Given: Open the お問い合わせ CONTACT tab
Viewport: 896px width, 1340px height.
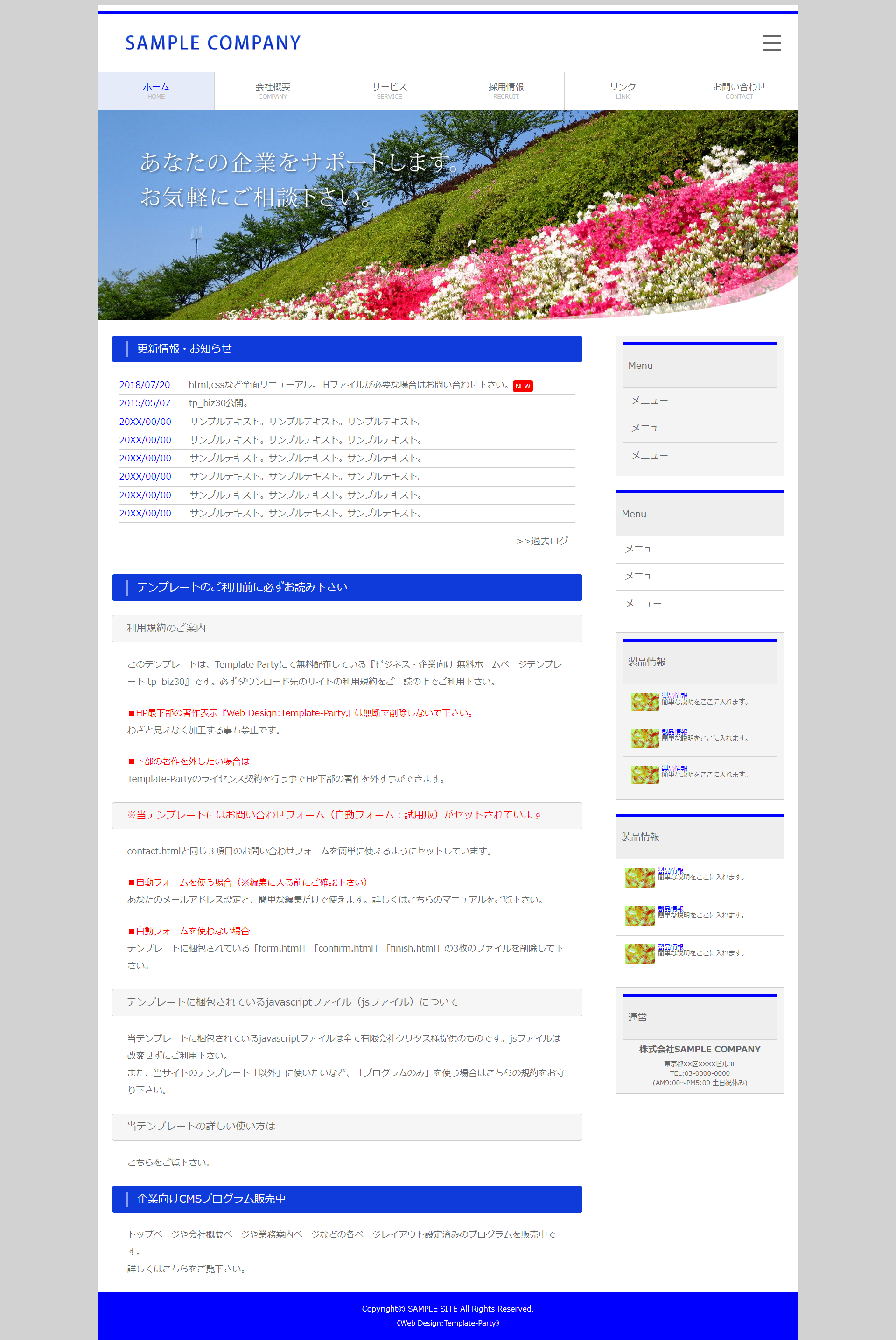Looking at the screenshot, I should (x=739, y=90).
